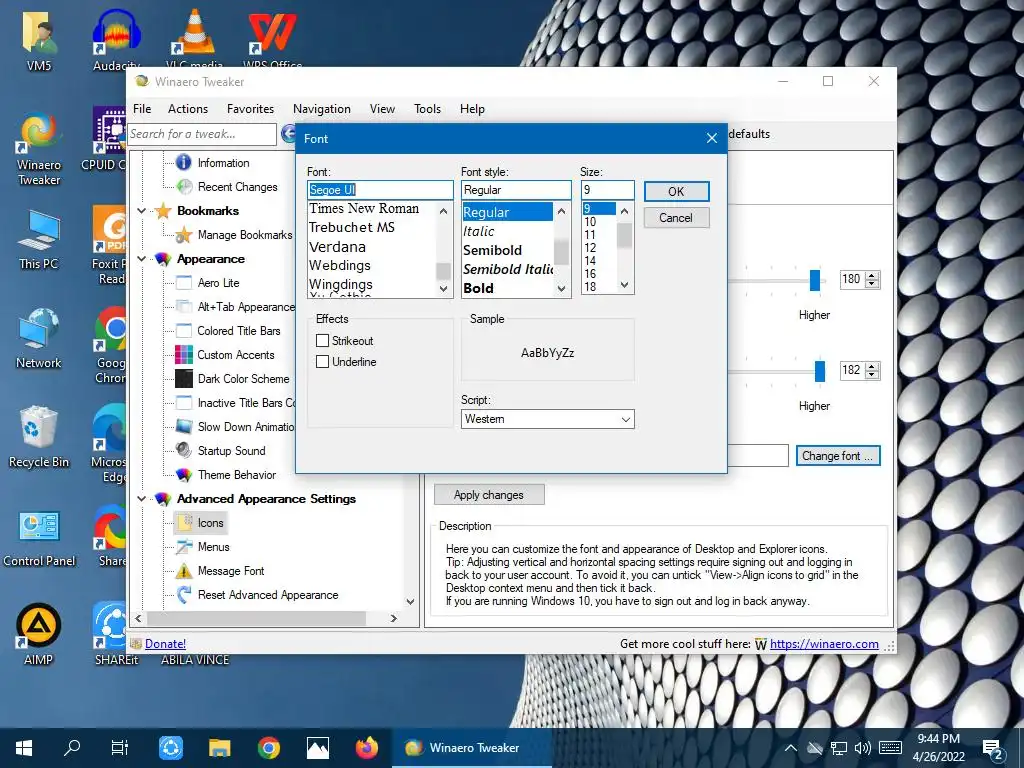Open Windows Start button
Viewport: 1024px width, 768px height.
pos(24,748)
